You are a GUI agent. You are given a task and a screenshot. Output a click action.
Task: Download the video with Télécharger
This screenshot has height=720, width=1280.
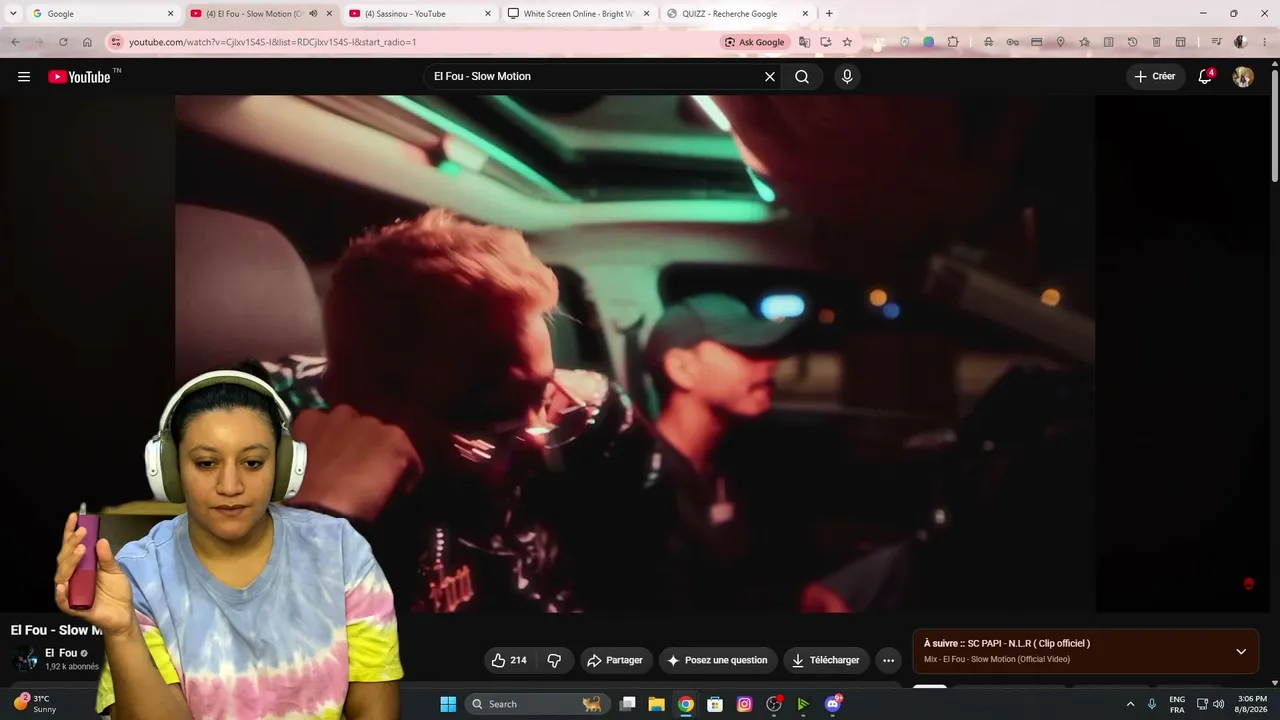[x=826, y=660]
